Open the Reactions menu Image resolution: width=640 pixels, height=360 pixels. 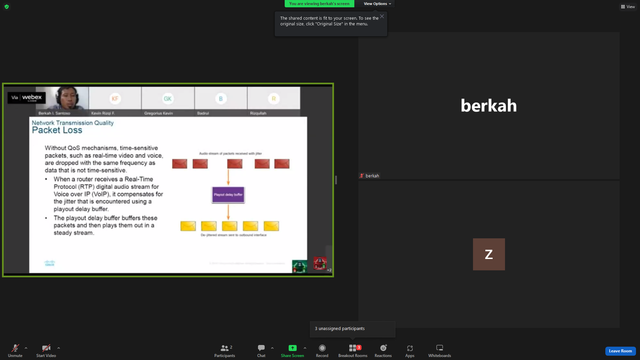pos(383,350)
